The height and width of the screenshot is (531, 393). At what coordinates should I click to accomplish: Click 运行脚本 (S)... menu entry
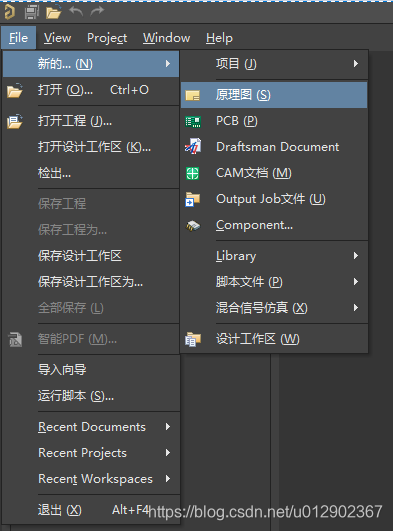pyautogui.click(x=91, y=396)
